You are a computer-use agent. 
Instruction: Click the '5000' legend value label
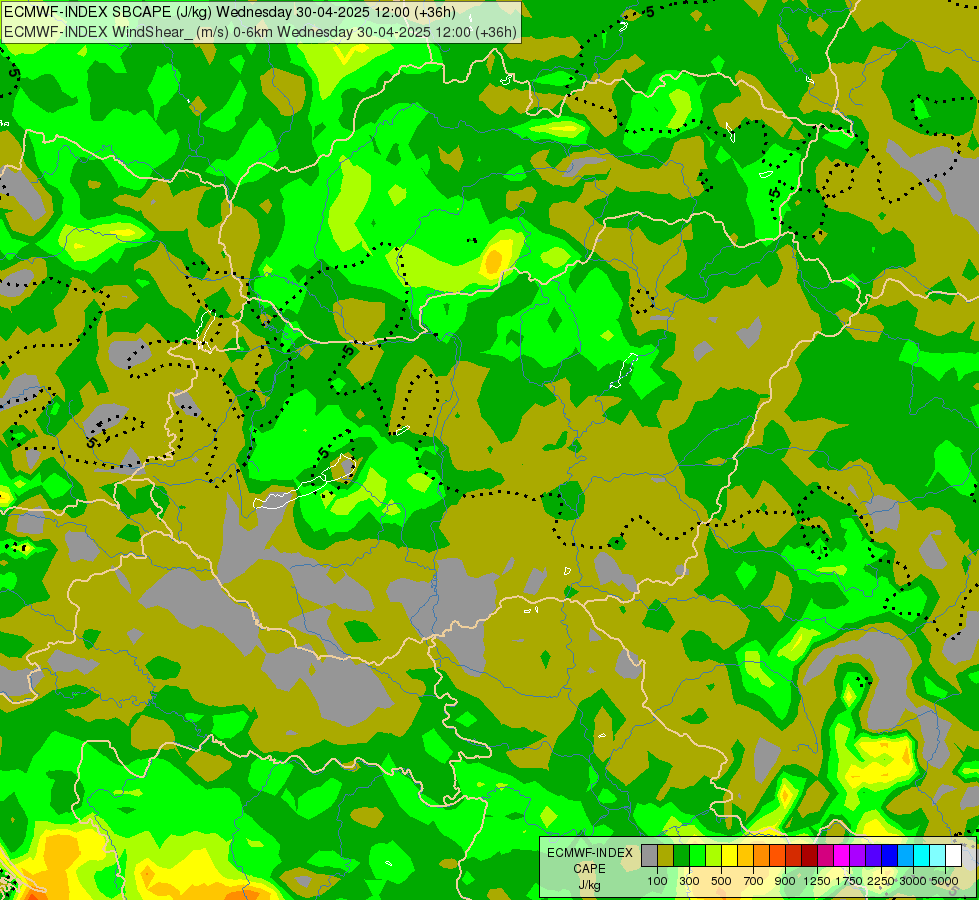tap(945, 881)
